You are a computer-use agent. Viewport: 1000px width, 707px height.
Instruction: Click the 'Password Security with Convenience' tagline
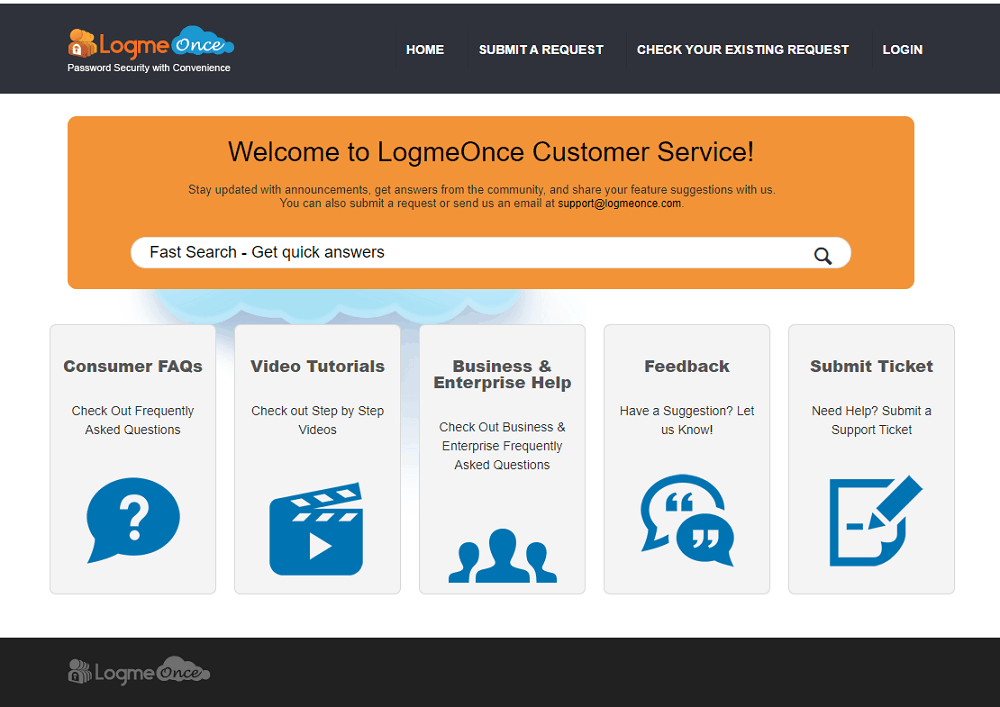tap(149, 68)
